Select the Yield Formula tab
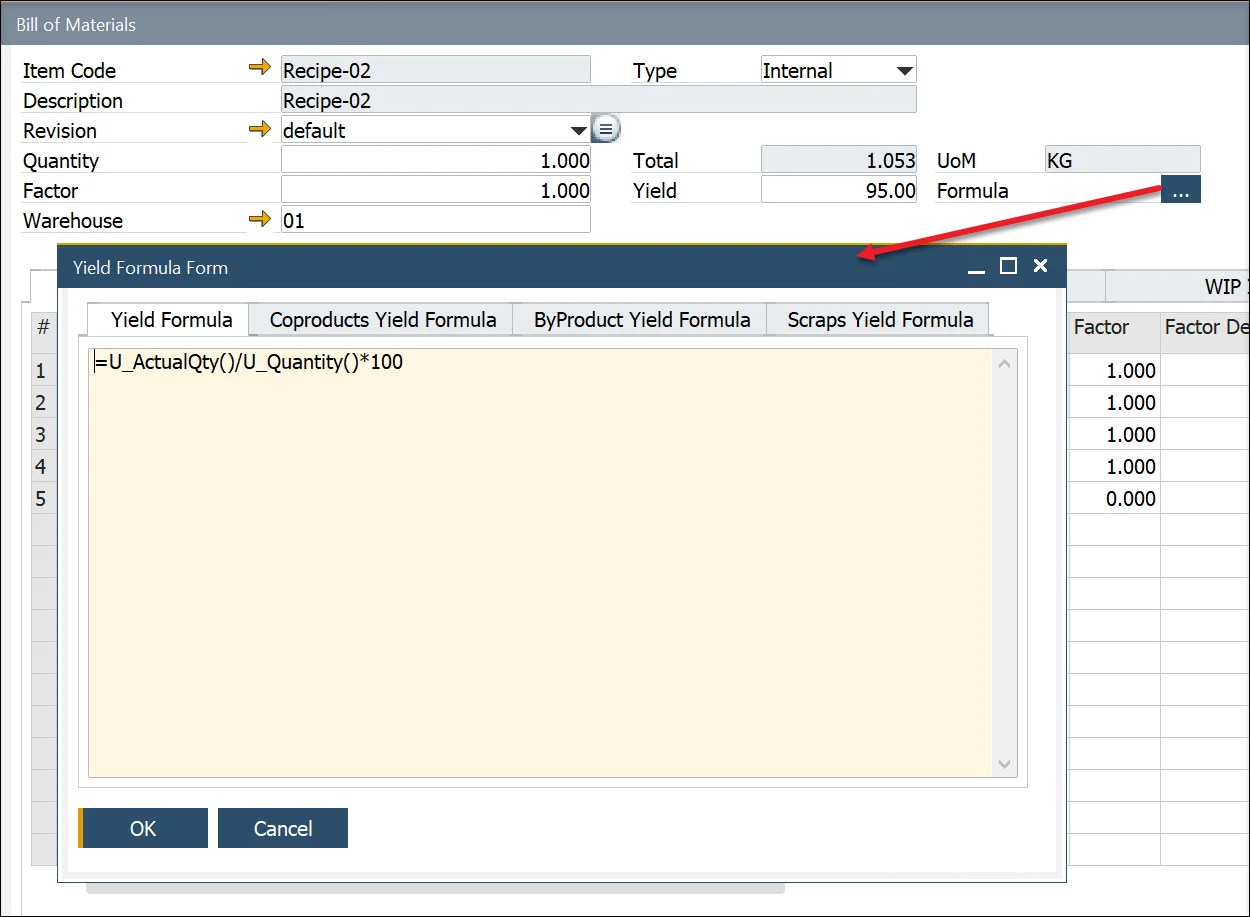Viewport: 1250px width, 917px height. coord(171,320)
